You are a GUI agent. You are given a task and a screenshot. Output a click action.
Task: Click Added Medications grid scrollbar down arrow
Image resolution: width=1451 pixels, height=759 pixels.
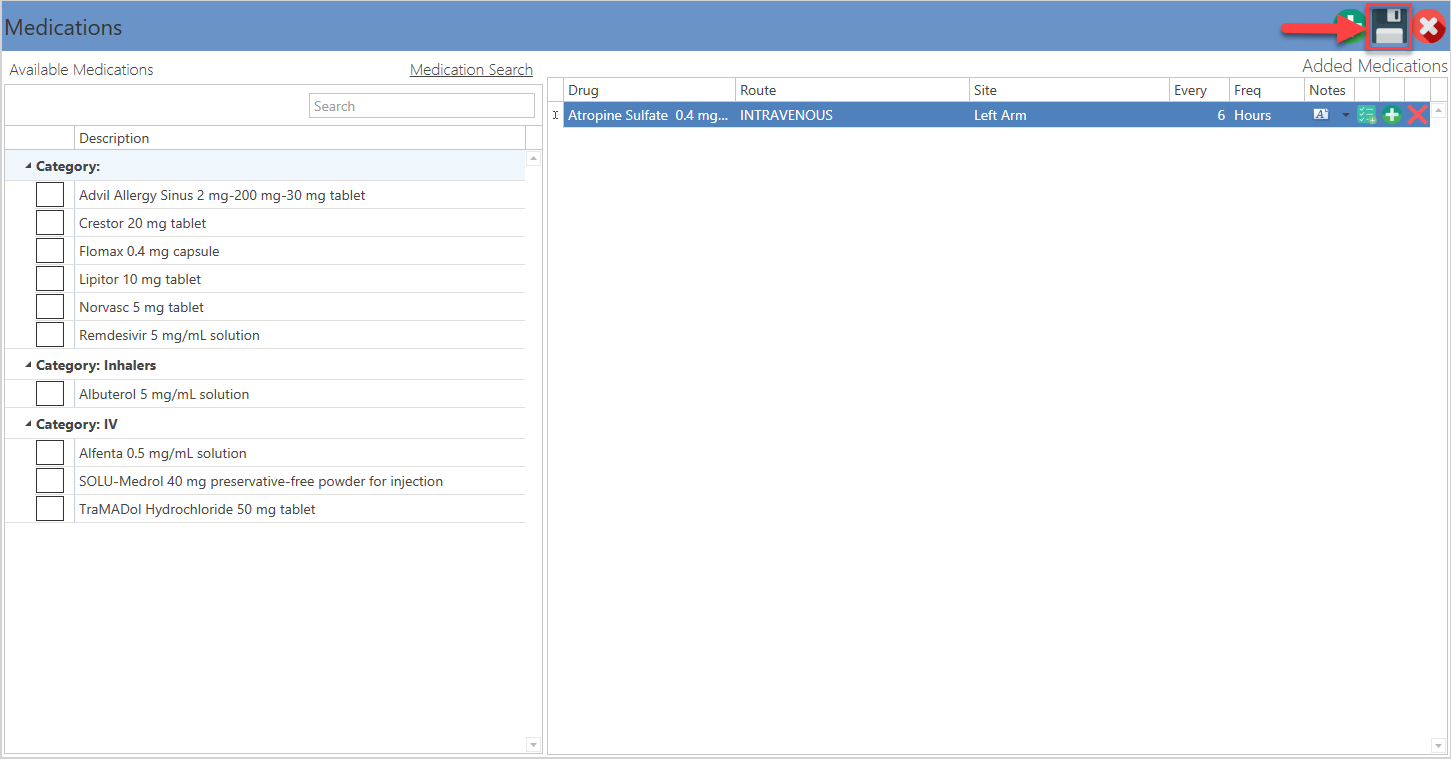point(1439,745)
